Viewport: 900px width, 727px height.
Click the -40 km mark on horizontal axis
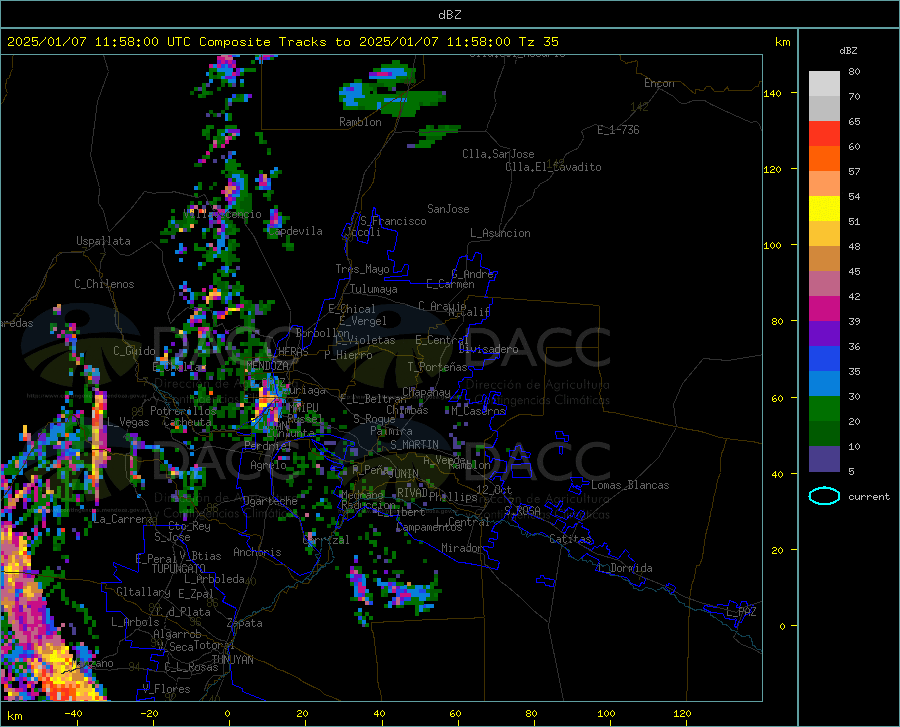73,713
